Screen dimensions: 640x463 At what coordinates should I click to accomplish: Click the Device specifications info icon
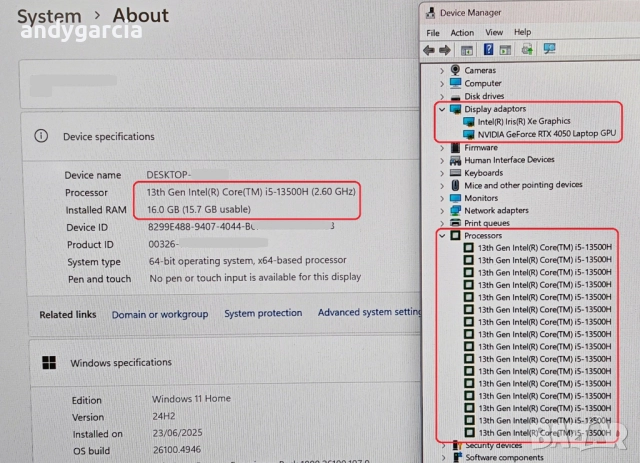(41, 136)
